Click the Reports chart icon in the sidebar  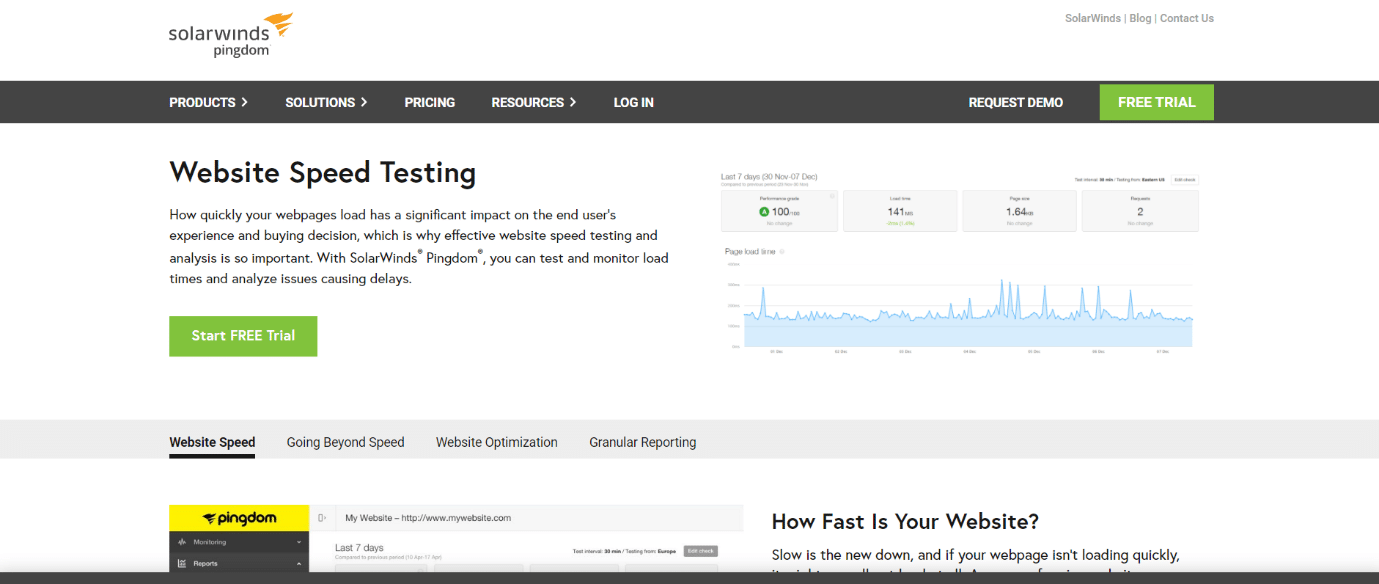tap(182, 564)
